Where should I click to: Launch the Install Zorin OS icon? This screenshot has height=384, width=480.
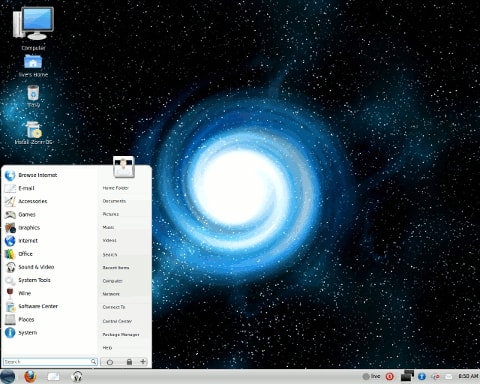coord(33,133)
